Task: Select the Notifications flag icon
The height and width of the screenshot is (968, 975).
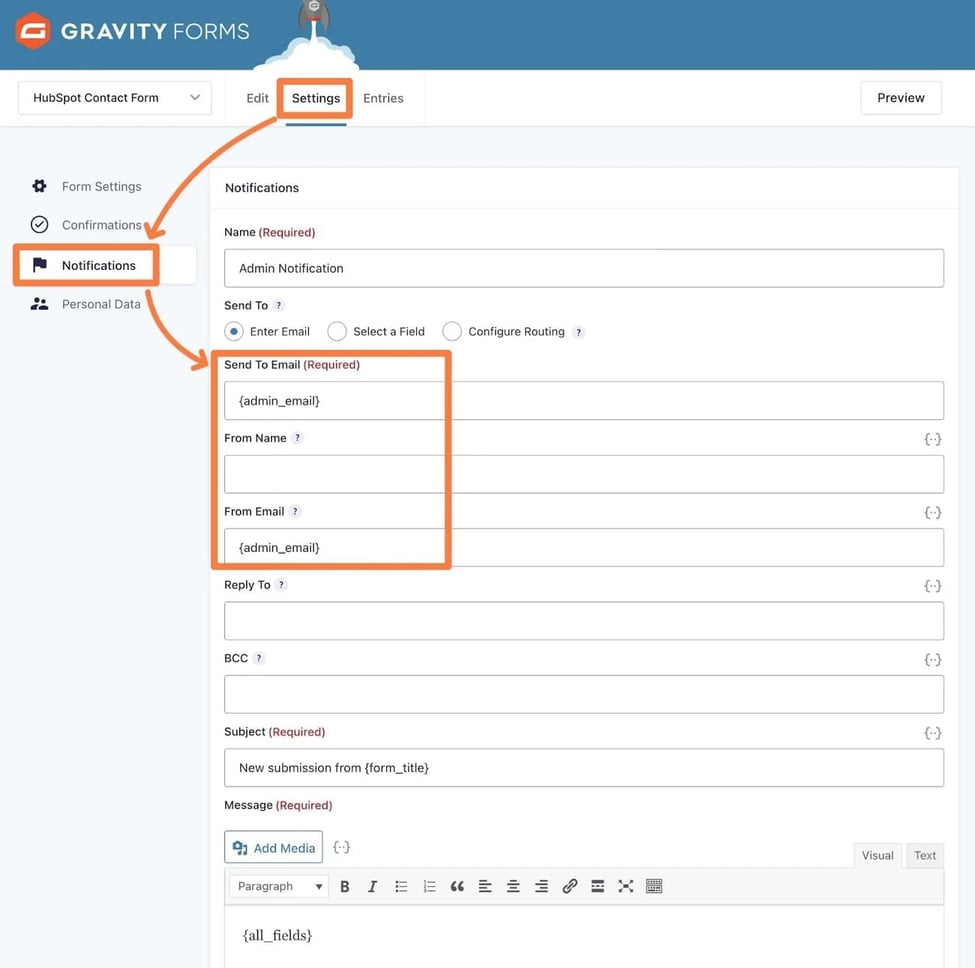Action: (x=39, y=264)
